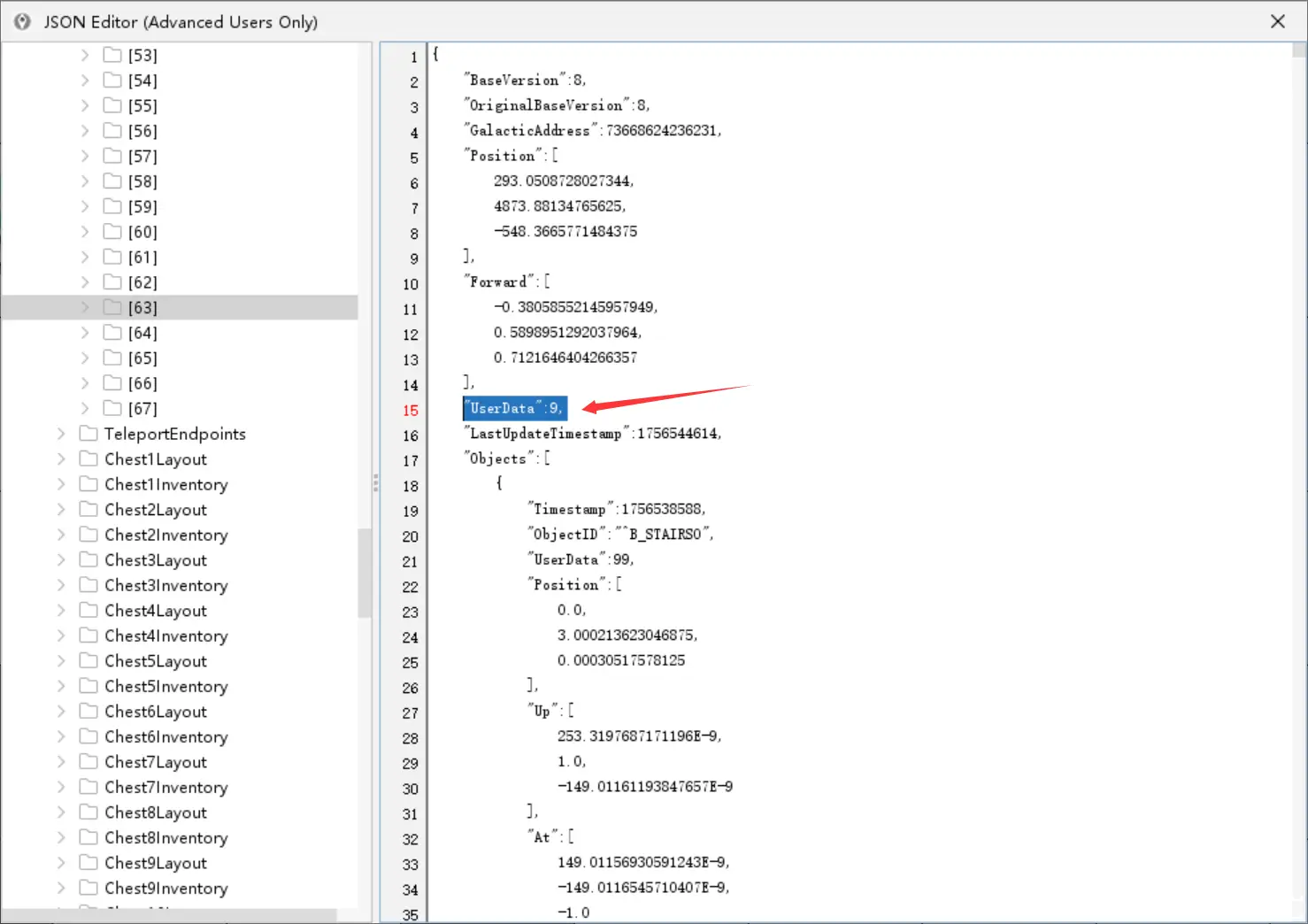
Task: Click the JSON Editor app icon in title bar
Action: [x=22, y=21]
